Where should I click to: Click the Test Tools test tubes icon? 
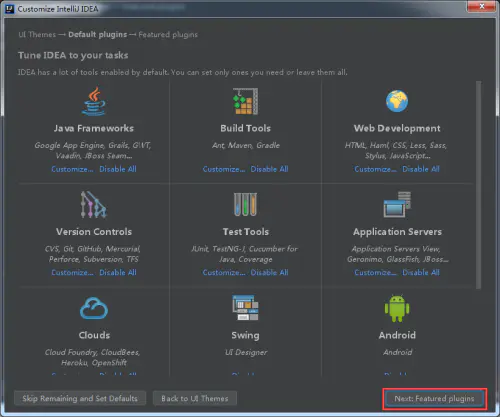[245, 204]
